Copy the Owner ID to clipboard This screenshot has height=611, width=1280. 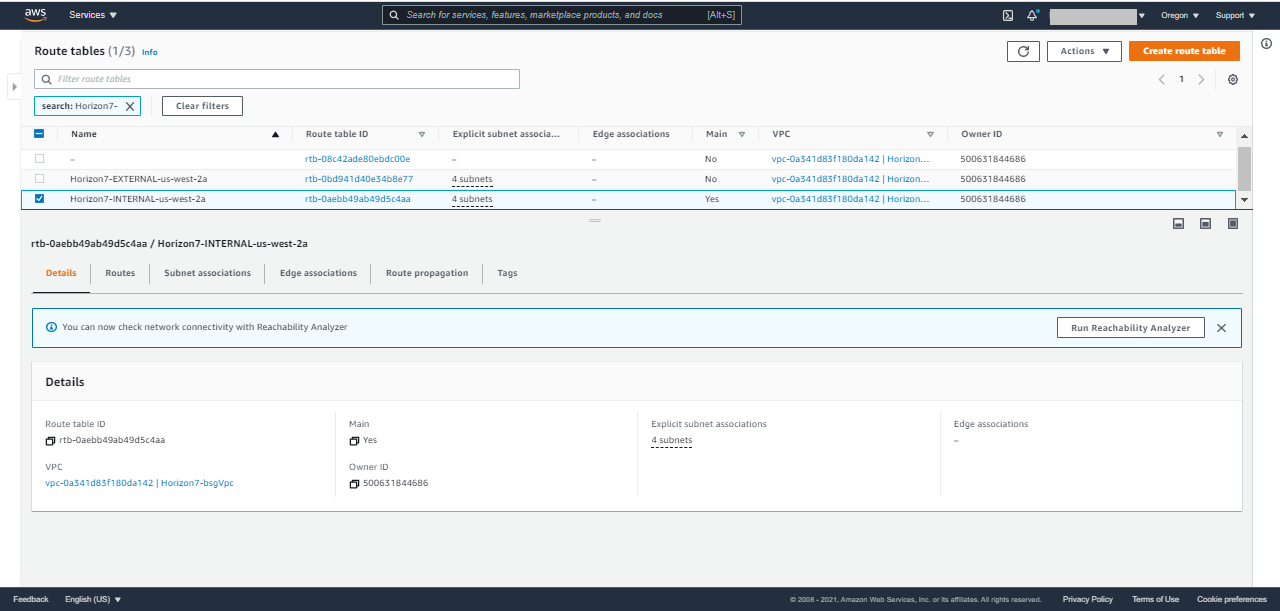click(355, 483)
